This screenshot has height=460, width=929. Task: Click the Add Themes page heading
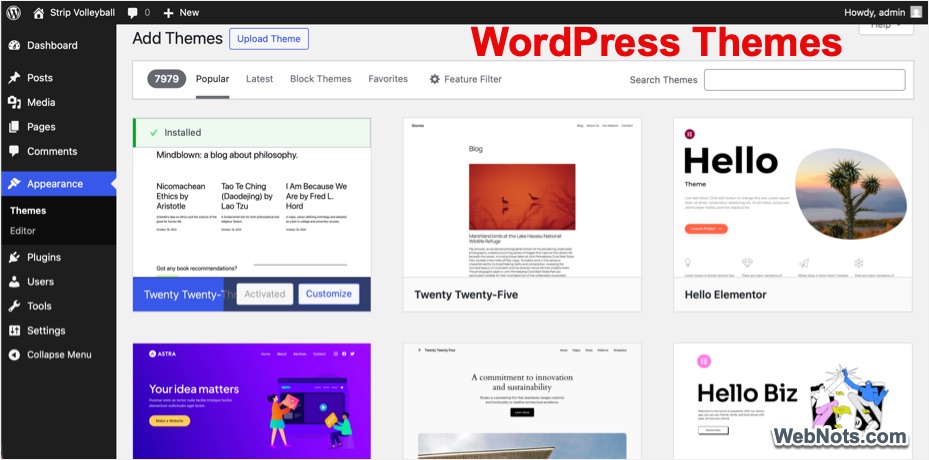(177, 39)
